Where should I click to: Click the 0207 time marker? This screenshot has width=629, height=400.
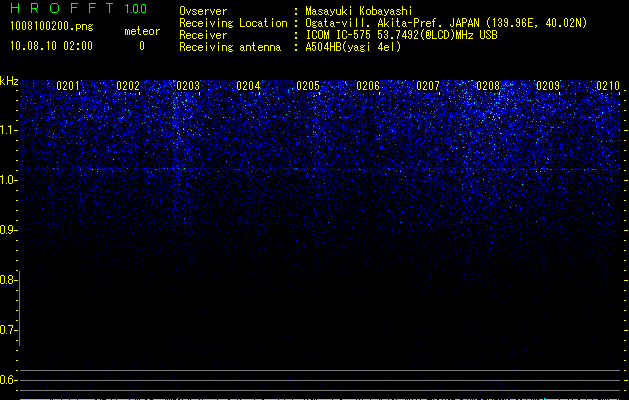click(x=428, y=86)
